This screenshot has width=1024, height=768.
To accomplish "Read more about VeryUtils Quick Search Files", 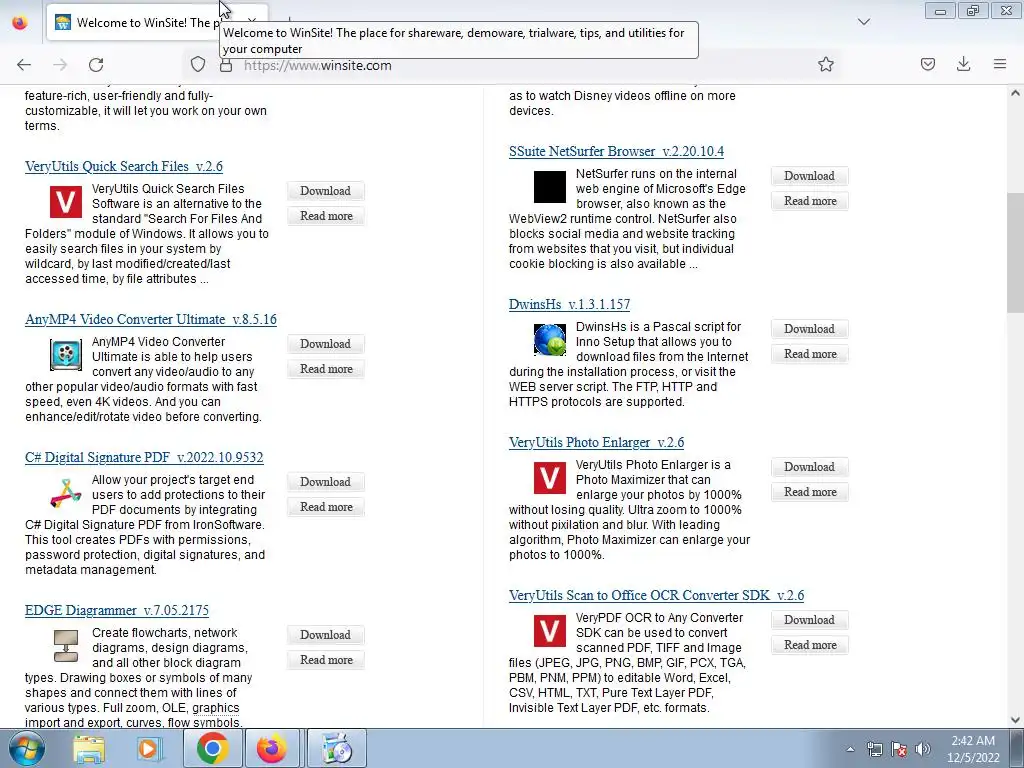I will tap(326, 216).
